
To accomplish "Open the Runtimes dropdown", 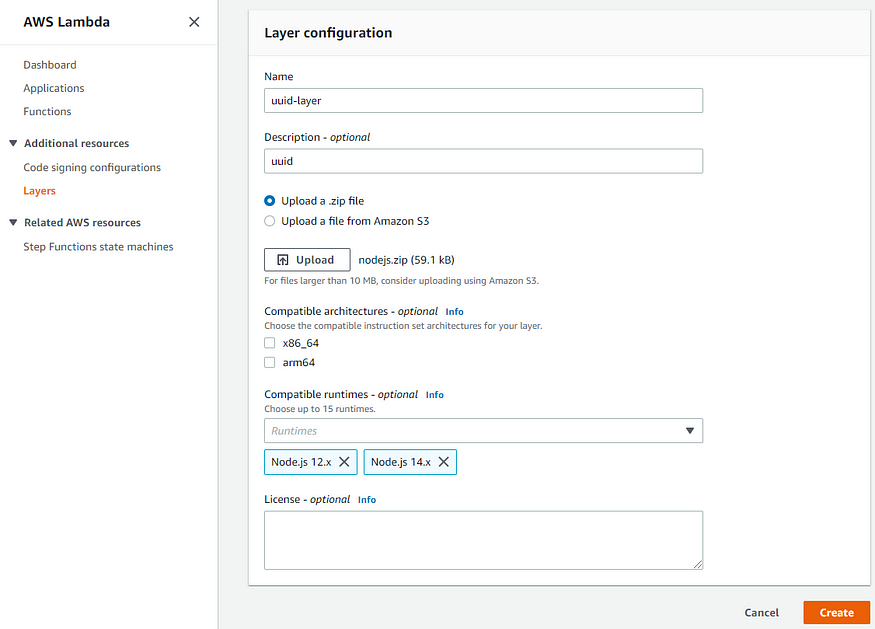I will click(x=483, y=430).
